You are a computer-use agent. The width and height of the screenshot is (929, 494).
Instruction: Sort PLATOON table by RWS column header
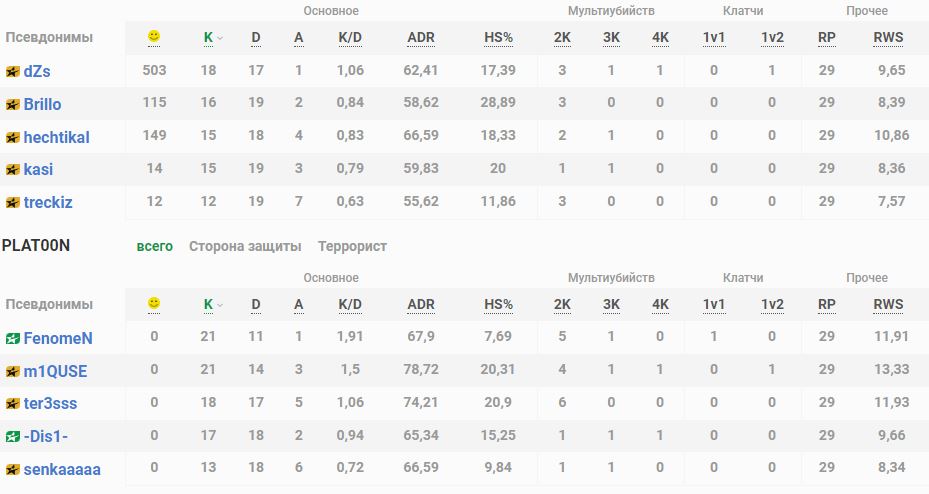pyautogui.click(x=888, y=304)
